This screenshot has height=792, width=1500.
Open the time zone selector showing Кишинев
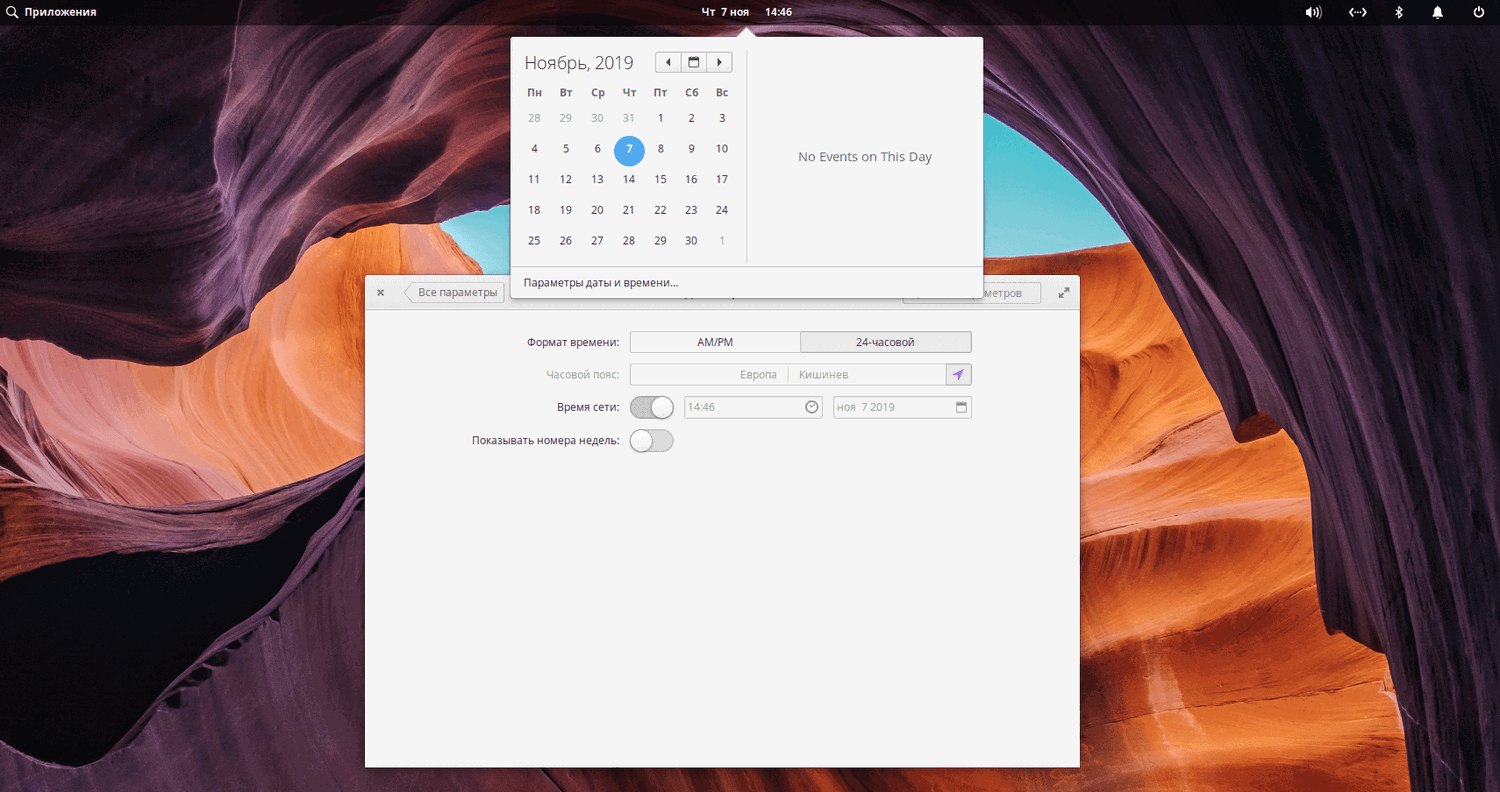[x=788, y=374]
